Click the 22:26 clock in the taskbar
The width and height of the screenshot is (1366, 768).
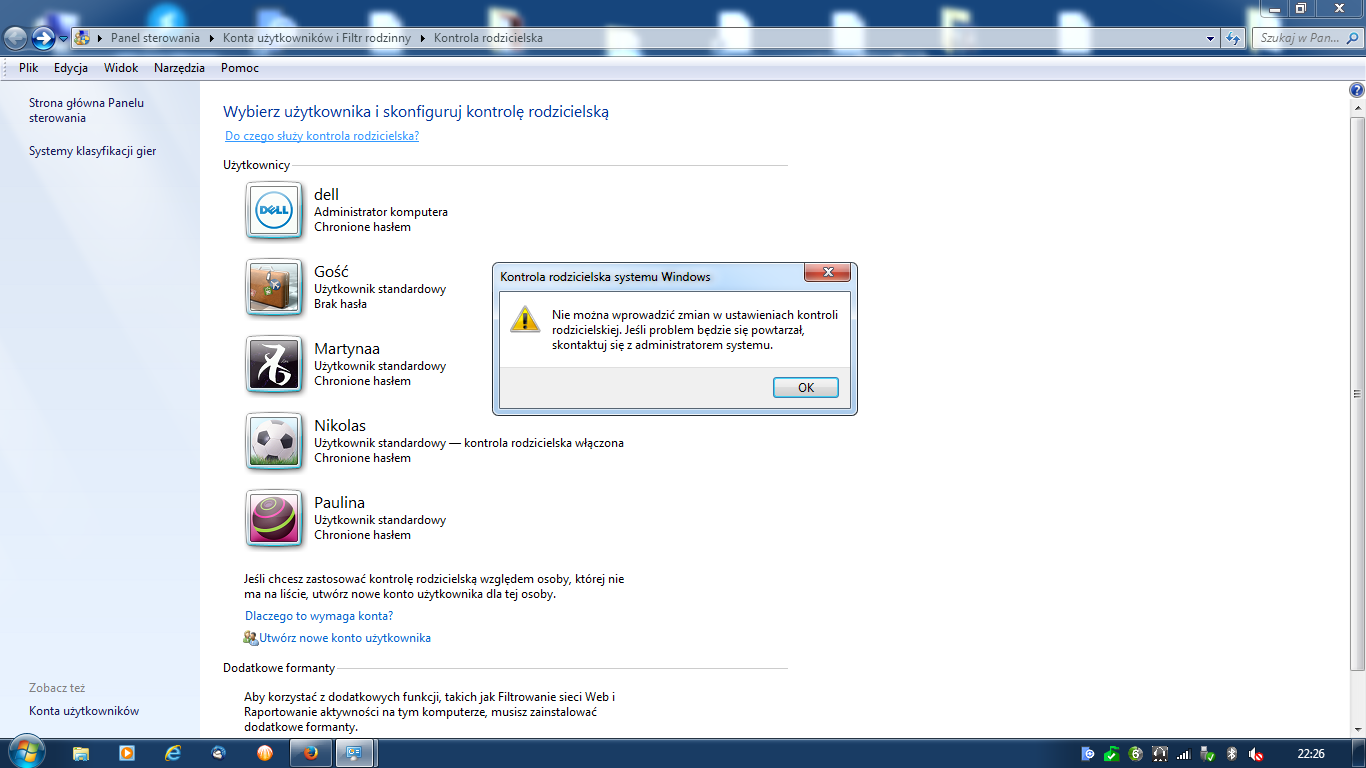coord(1311,754)
